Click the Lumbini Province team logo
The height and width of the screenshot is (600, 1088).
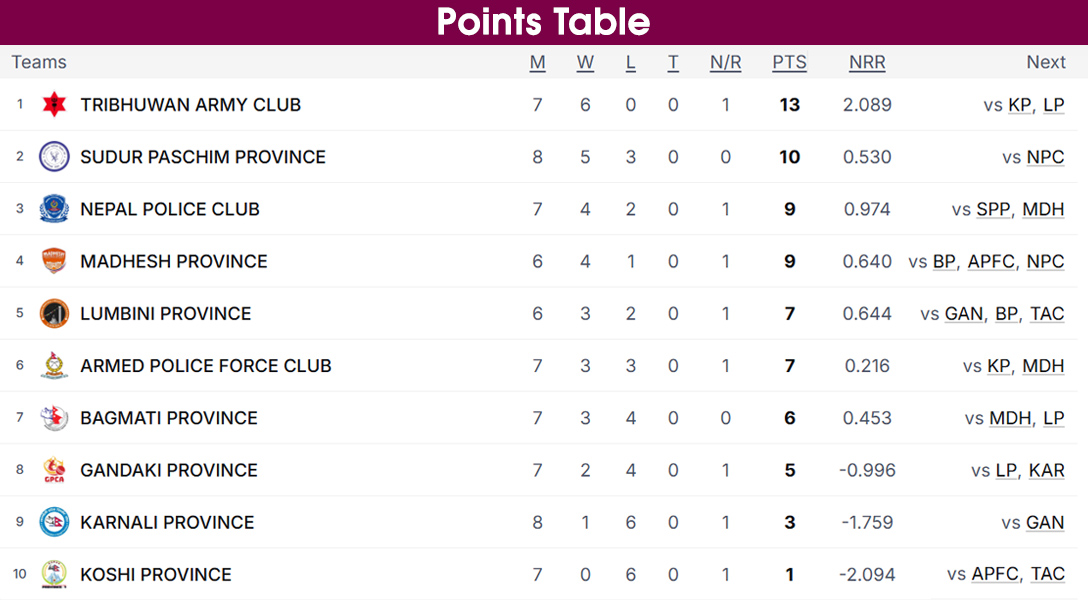pyautogui.click(x=54, y=313)
